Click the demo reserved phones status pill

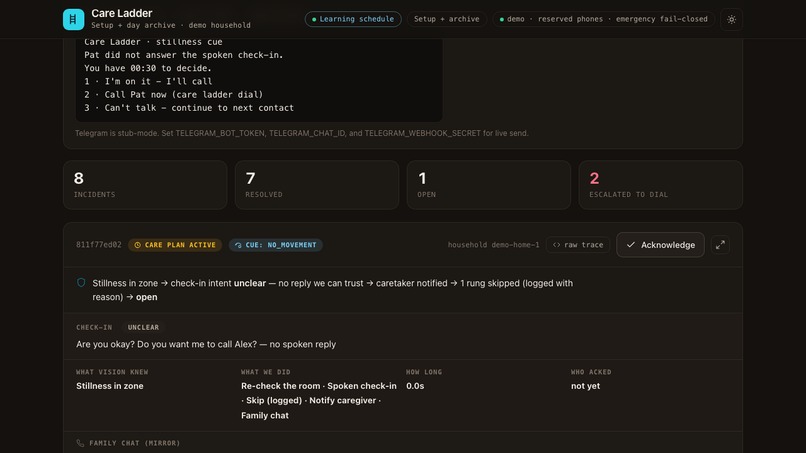(x=603, y=19)
